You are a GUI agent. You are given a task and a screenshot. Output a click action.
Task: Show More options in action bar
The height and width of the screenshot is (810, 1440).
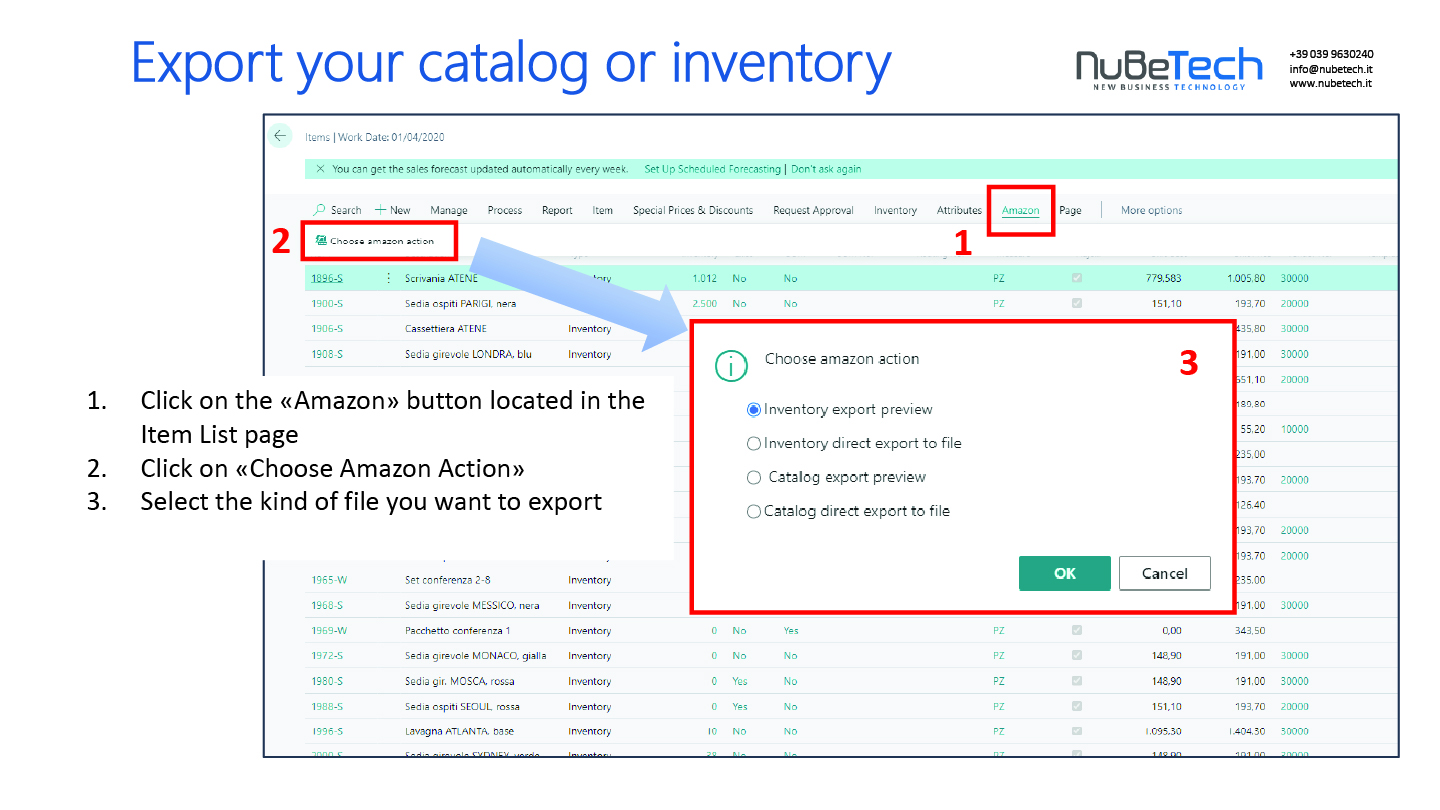coord(1151,210)
